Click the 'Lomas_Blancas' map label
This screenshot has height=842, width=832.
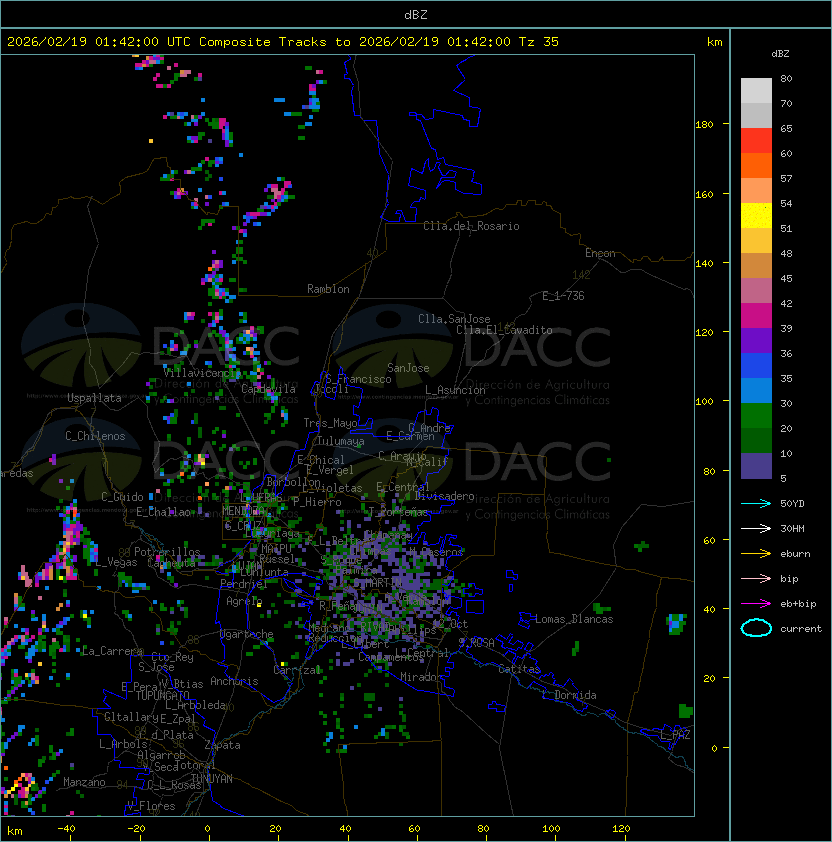574,619
